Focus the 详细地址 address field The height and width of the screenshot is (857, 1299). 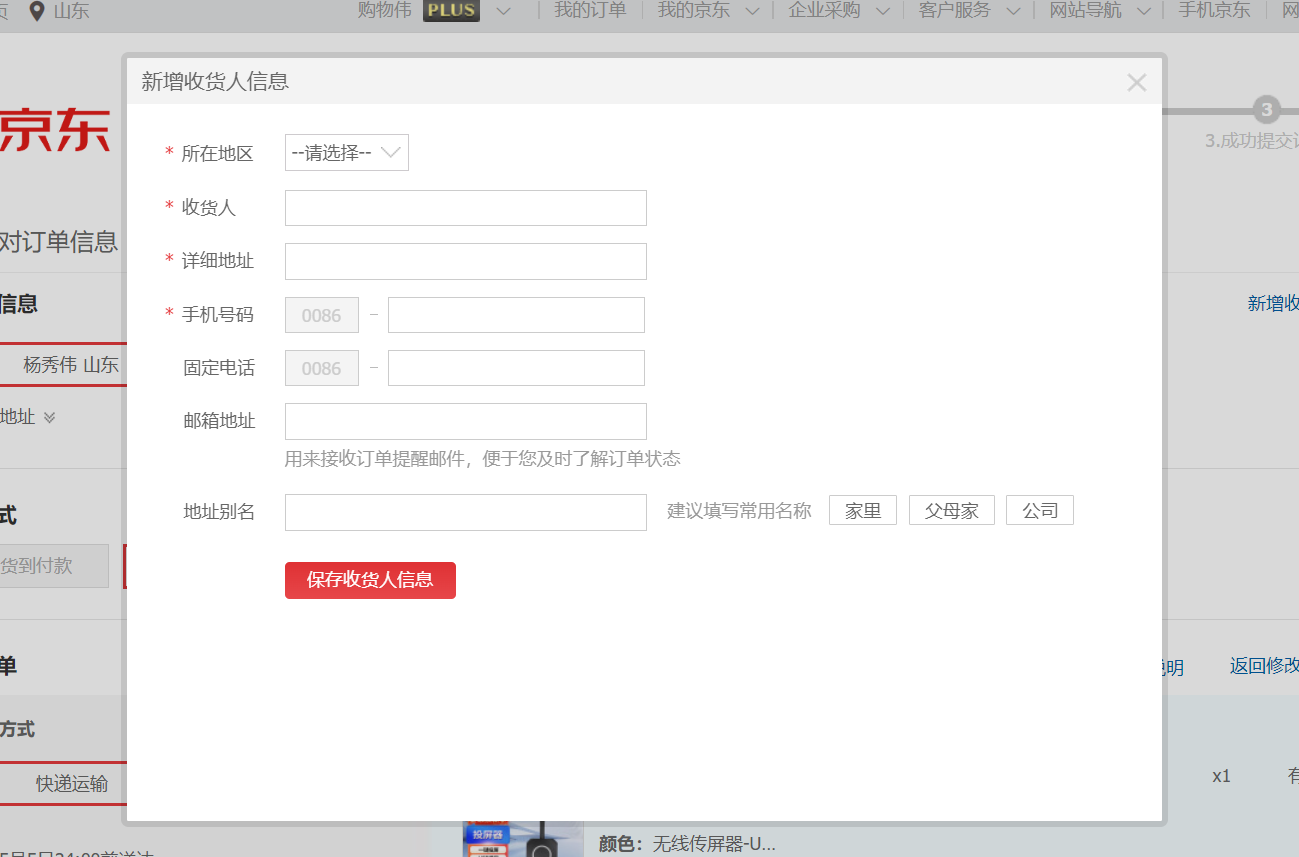pos(465,261)
